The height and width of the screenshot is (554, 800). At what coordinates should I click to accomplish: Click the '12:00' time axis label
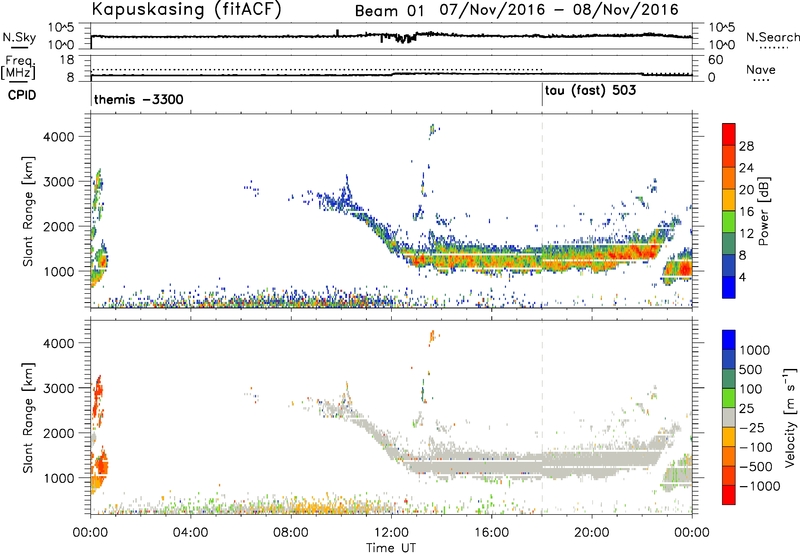point(391,533)
